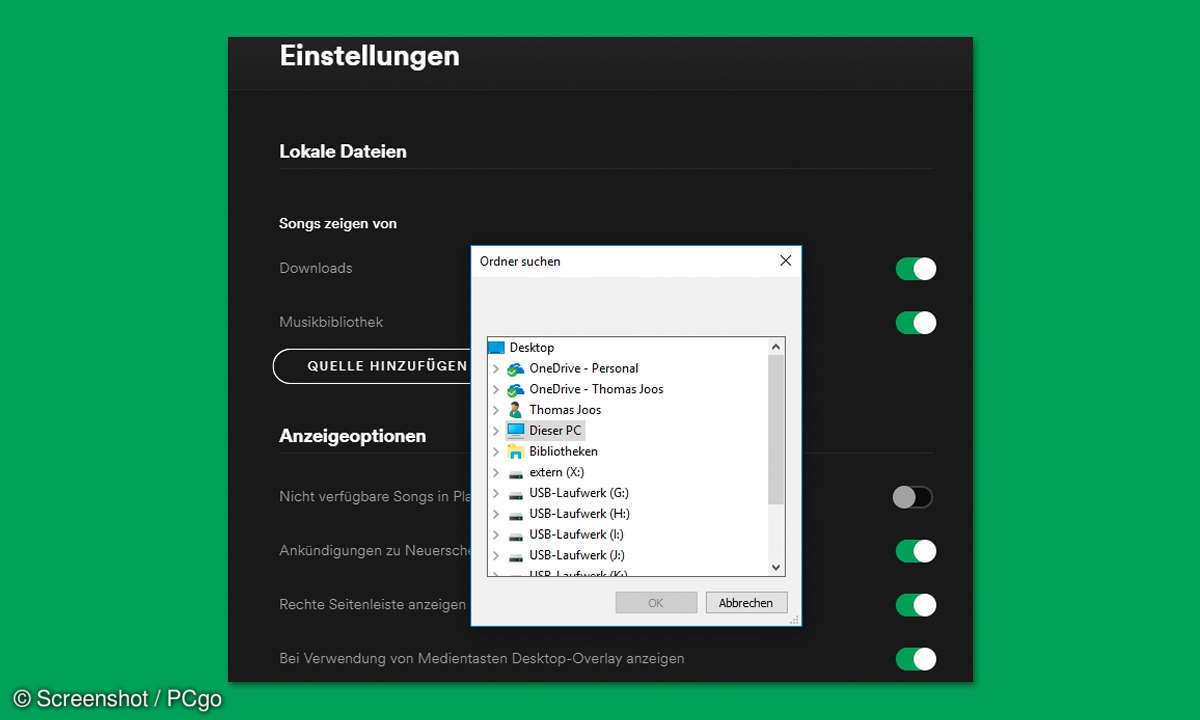Click the OneDrive - Thomas Joos cloud icon

pos(516,389)
